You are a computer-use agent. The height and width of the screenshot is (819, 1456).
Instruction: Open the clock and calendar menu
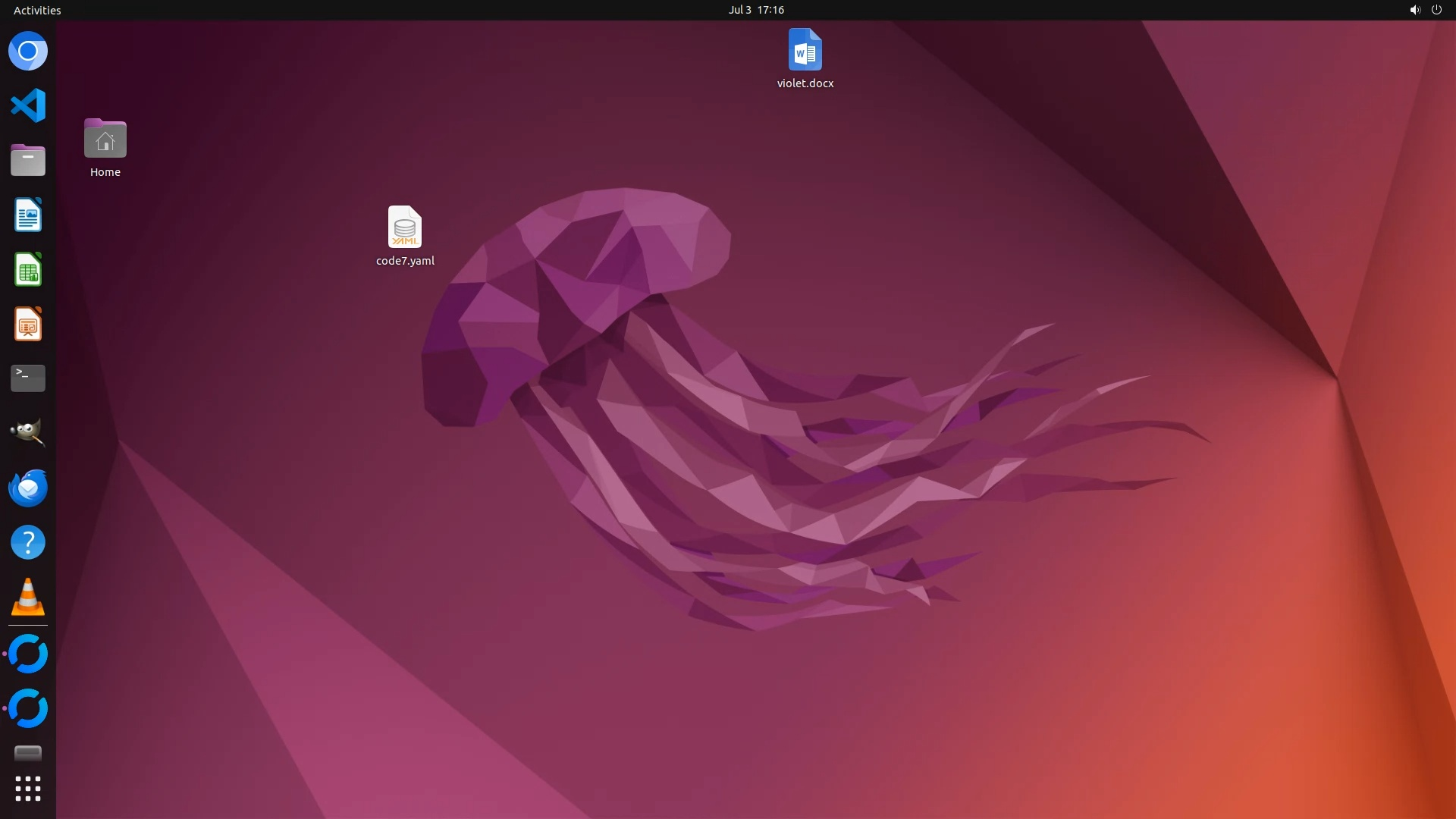(x=756, y=10)
